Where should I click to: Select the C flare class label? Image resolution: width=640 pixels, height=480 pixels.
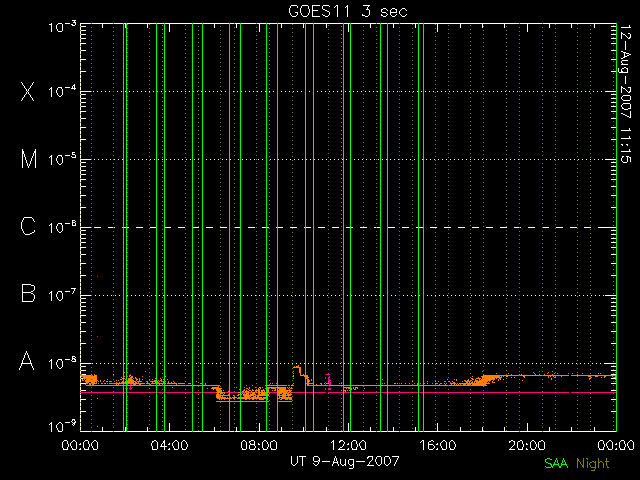28,226
